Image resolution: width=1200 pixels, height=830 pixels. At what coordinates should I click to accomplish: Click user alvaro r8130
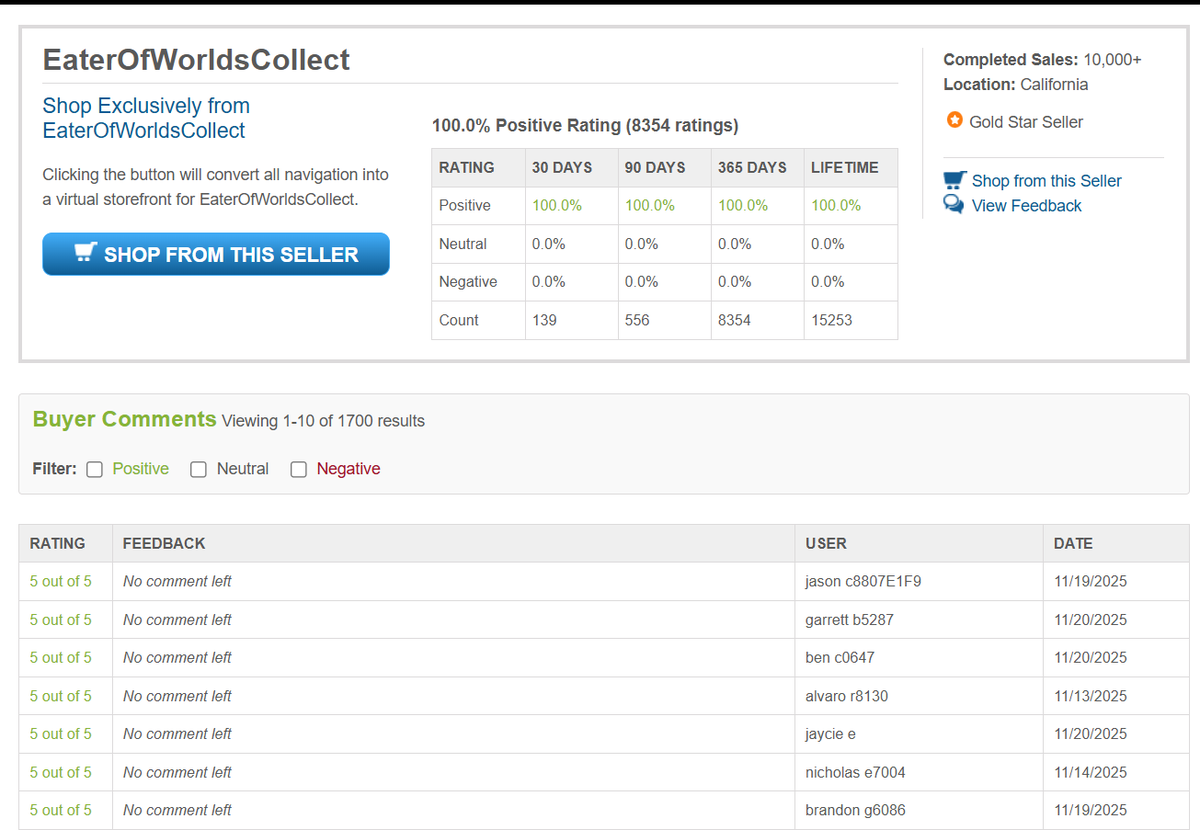click(x=846, y=695)
